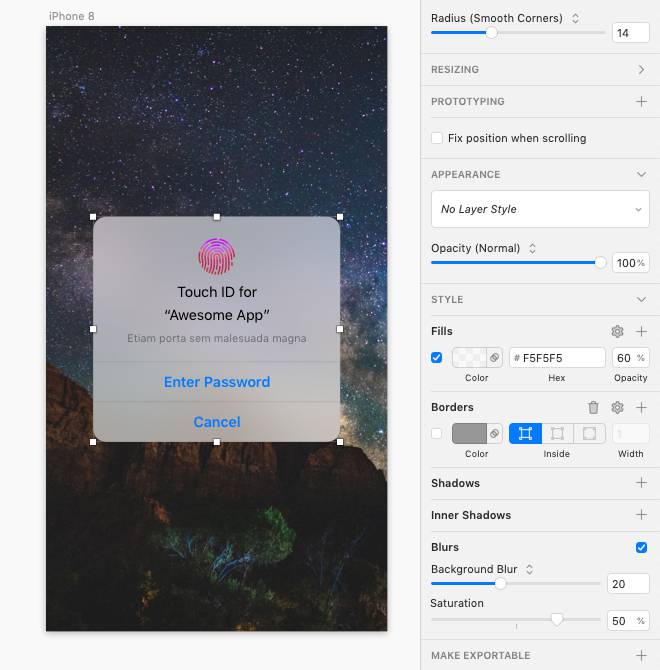Click the plus icon next to Prototyping
The image size is (660, 670).
(641, 102)
